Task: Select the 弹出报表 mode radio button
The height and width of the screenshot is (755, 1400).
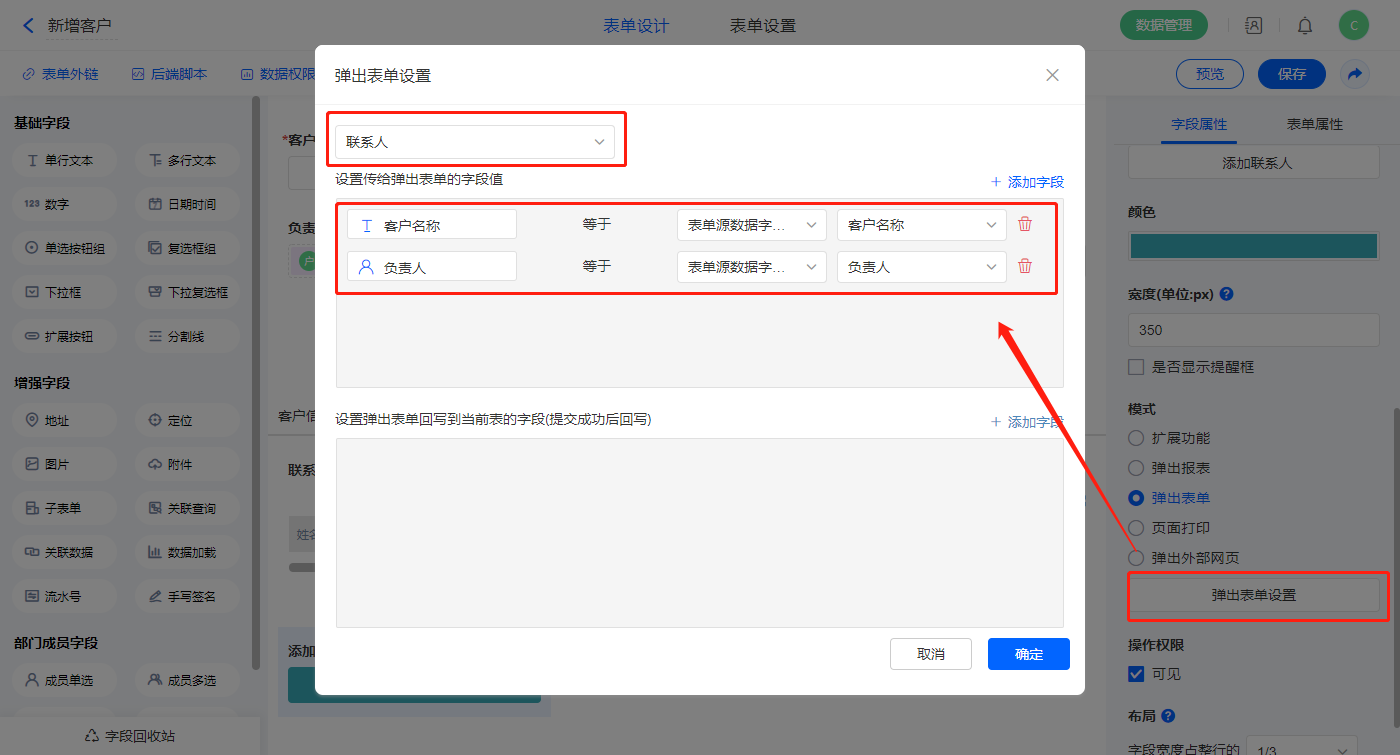Action: coord(1136,468)
